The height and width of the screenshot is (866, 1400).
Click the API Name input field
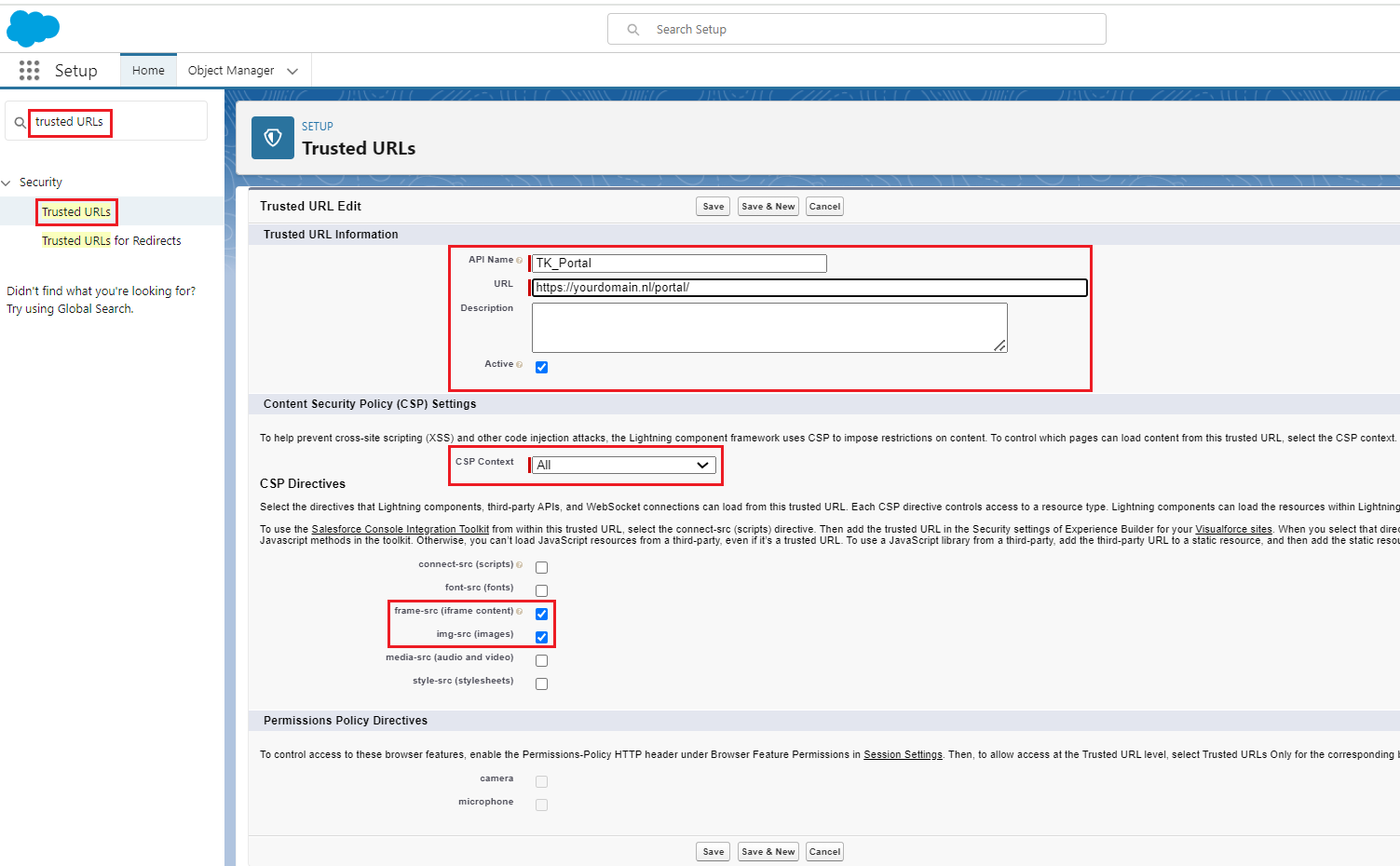(x=679, y=264)
